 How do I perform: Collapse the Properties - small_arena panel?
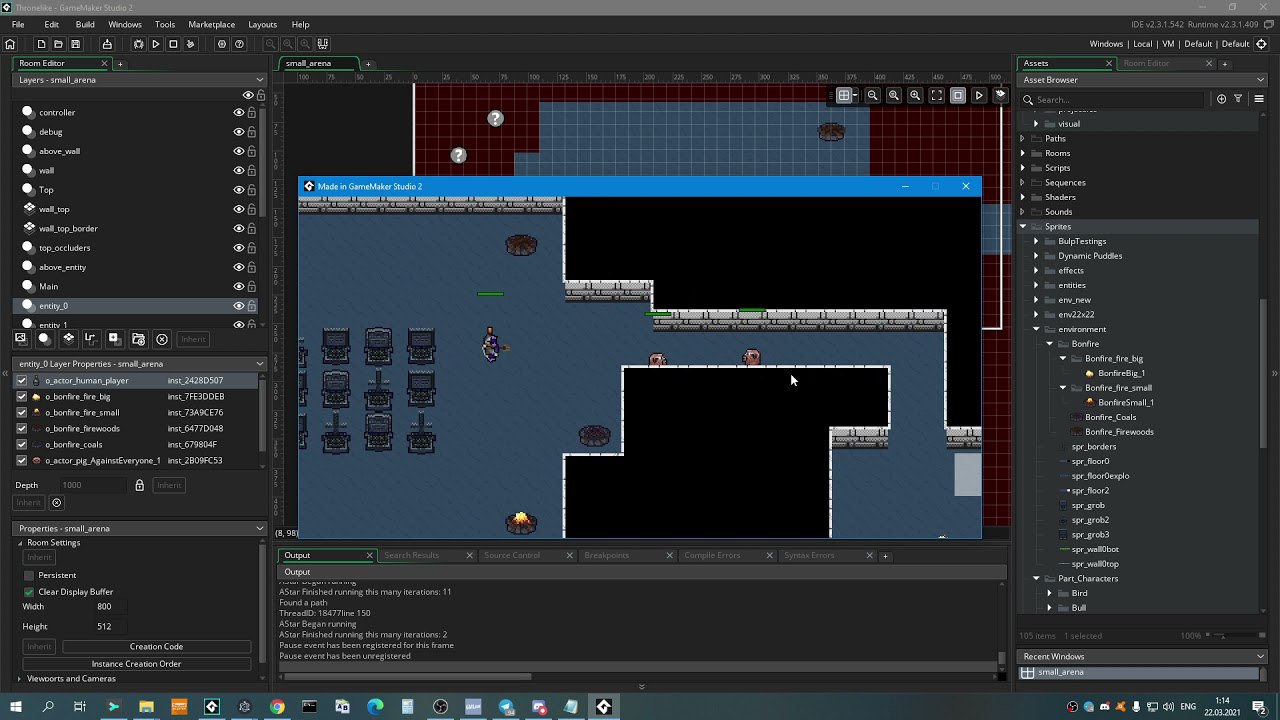(x=260, y=528)
